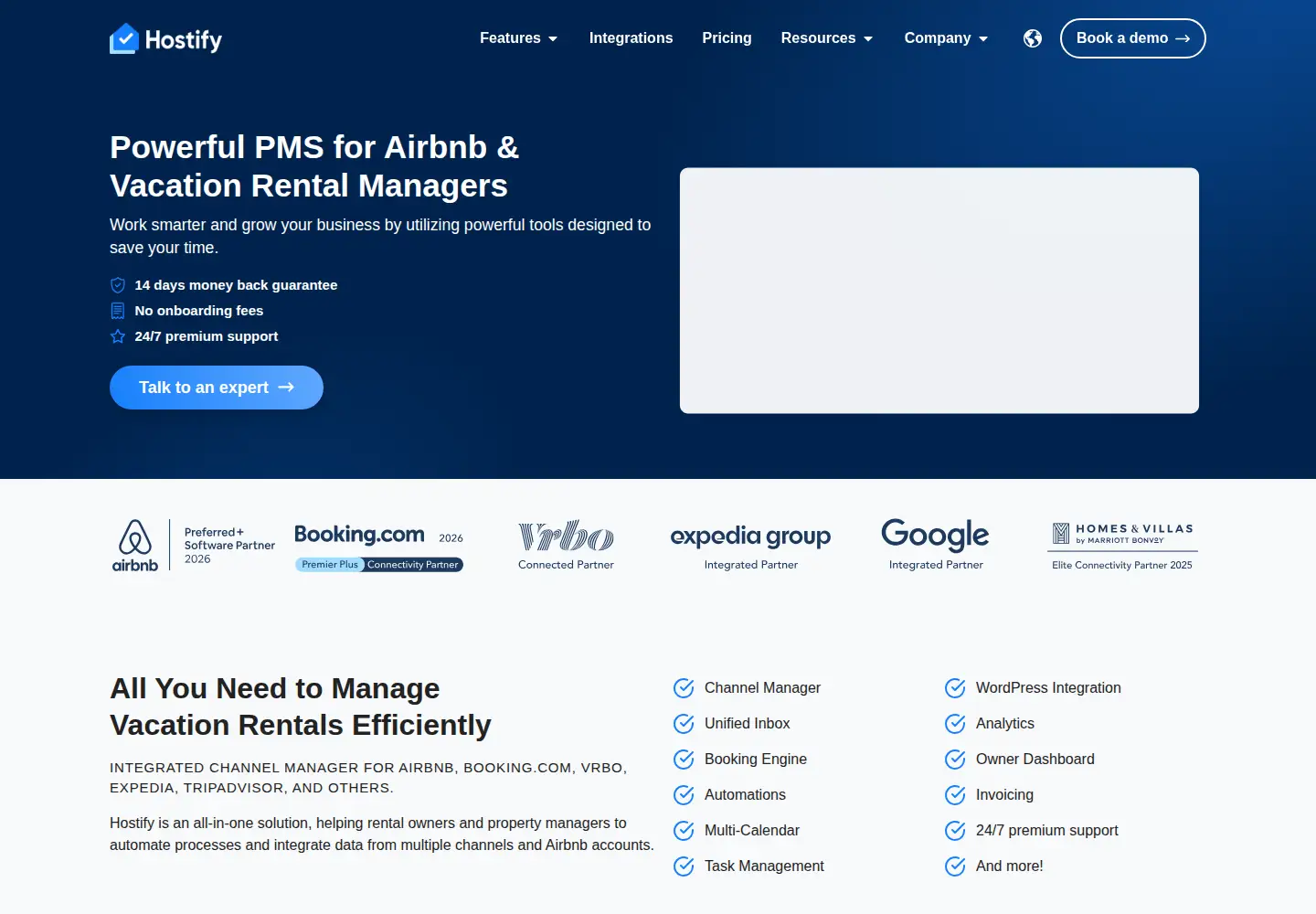Click the Google partner logo
The image size is (1316, 914).
pos(936,536)
